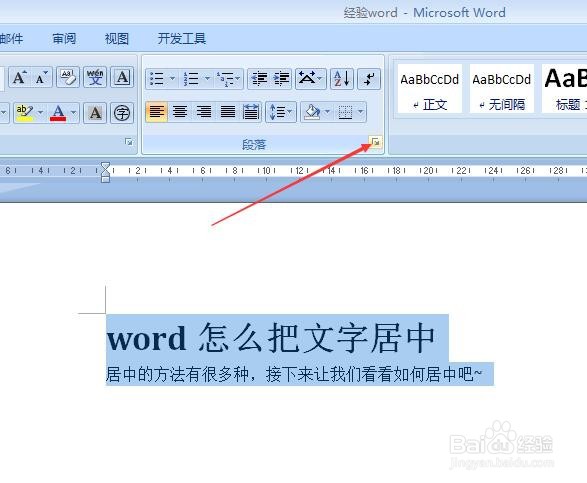
Task: Toggle character shading icon
Action: (x=95, y=113)
